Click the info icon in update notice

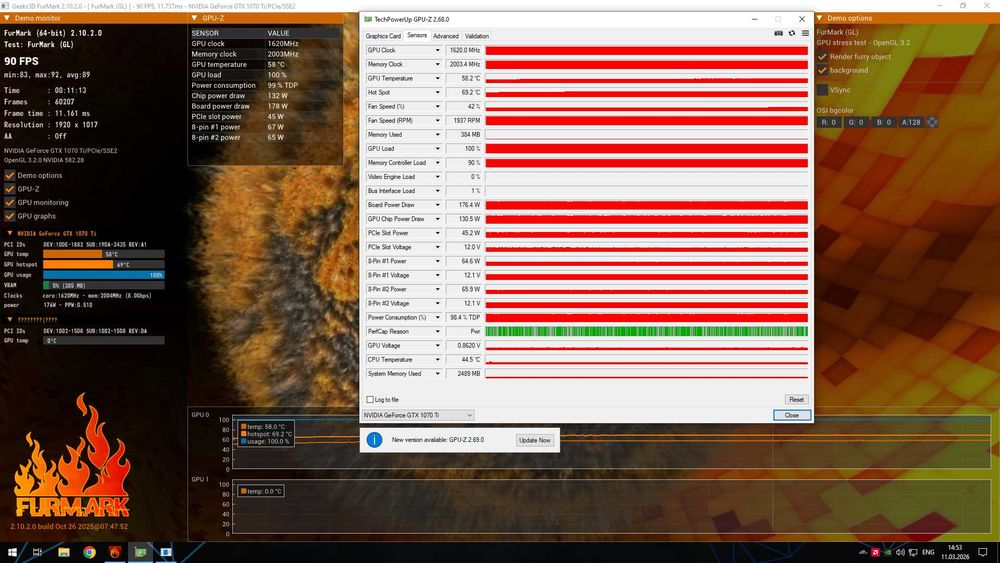click(x=374, y=439)
